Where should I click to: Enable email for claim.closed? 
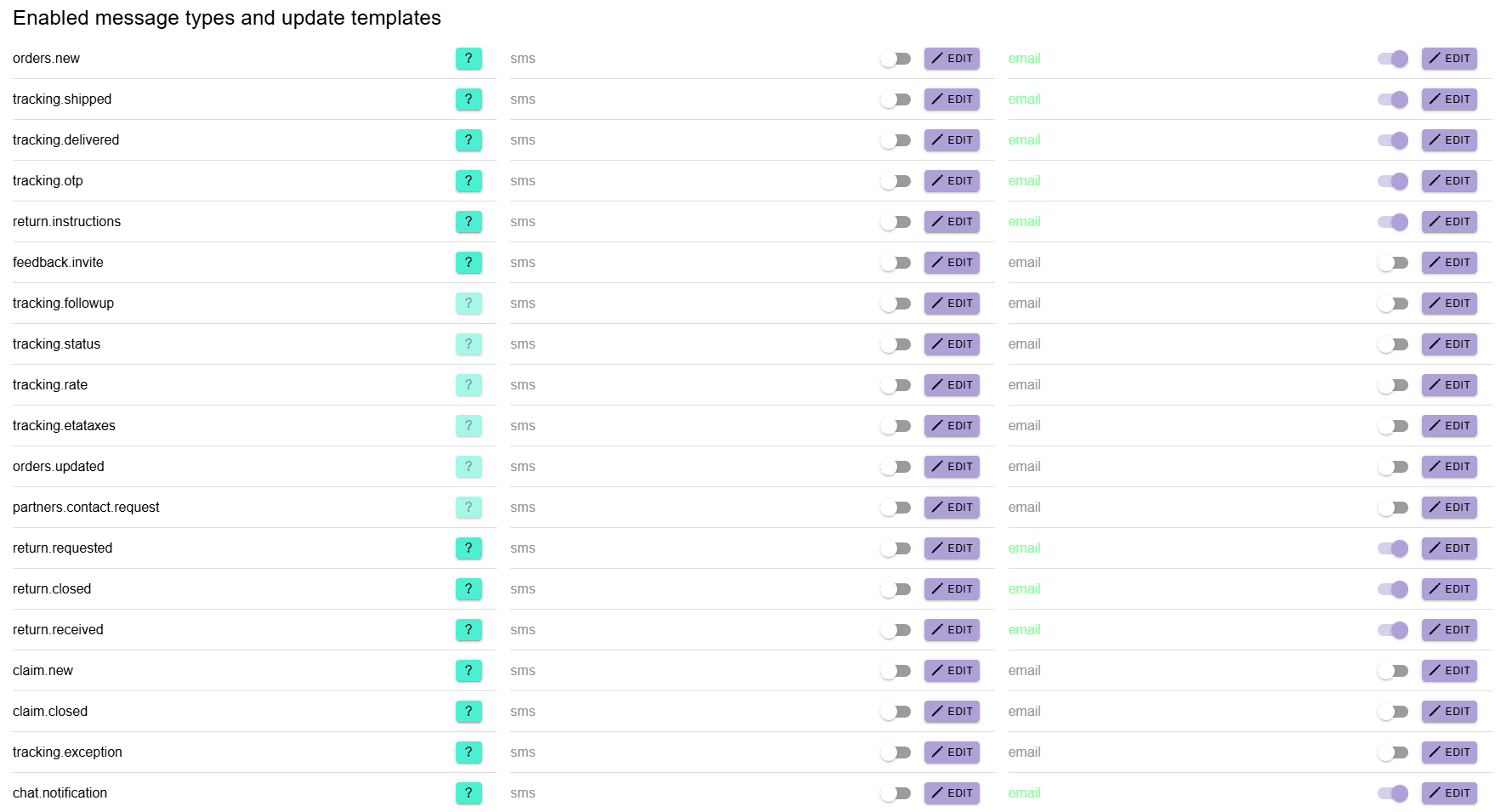tap(1393, 712)
